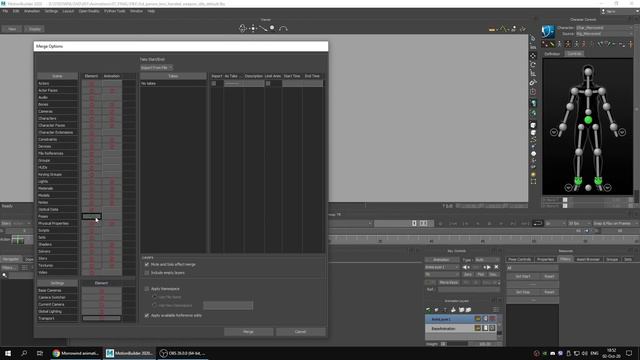Click the Flat button in Key Controls

click(480, 275)
